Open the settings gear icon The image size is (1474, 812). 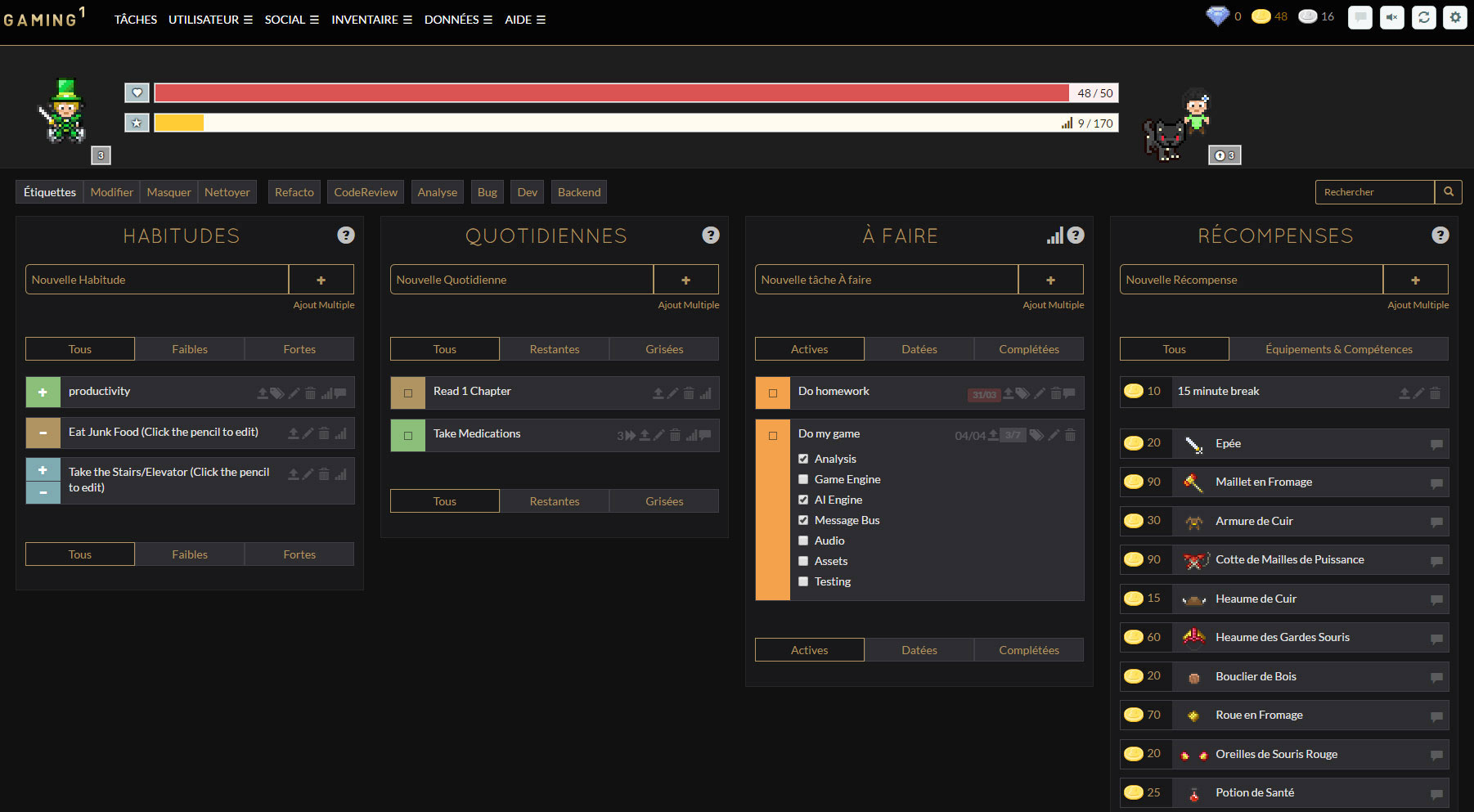click(1455, 17)
